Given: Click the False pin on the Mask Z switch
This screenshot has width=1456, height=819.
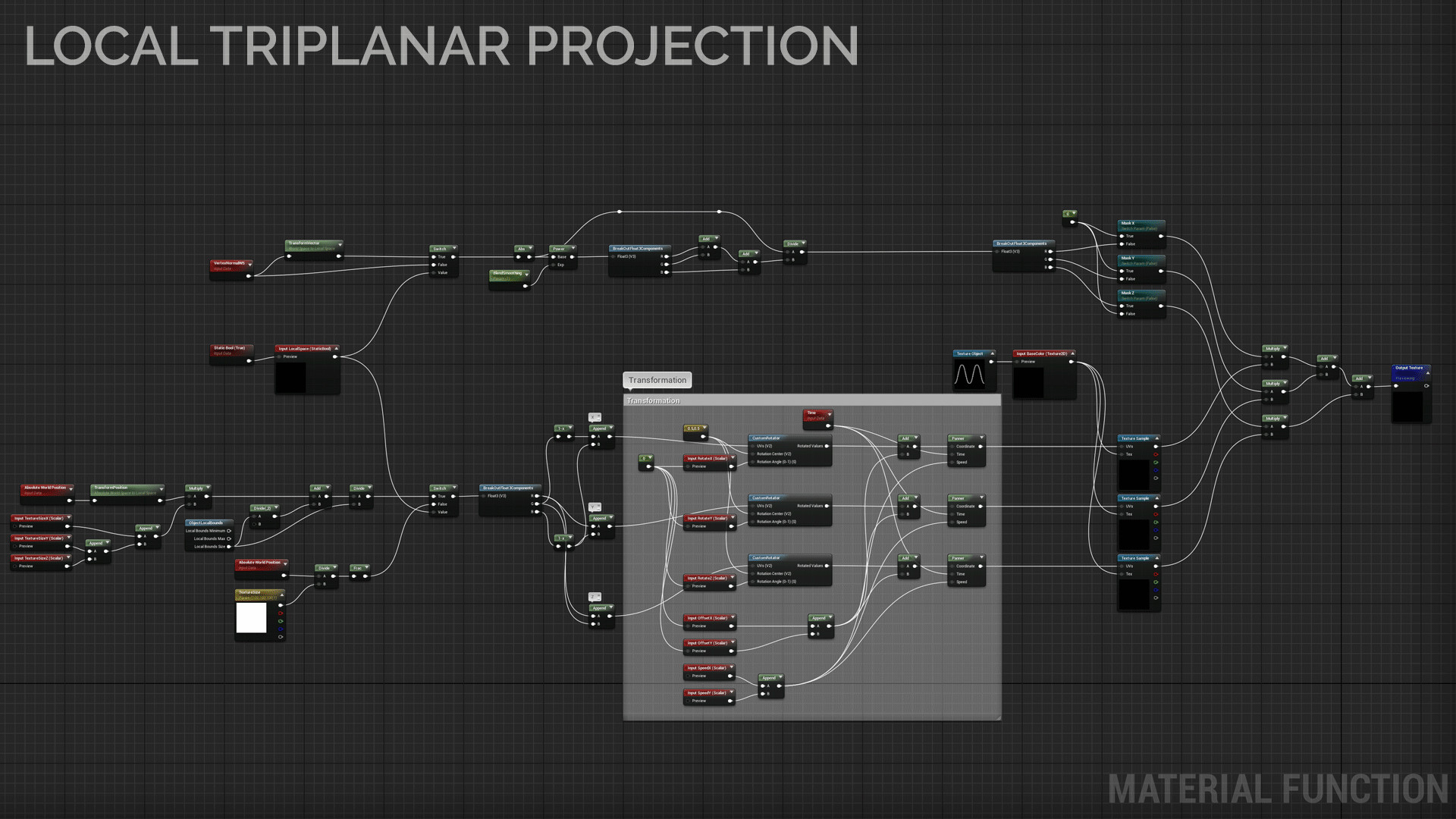Looking at the screenshot, I should 1121,313.
